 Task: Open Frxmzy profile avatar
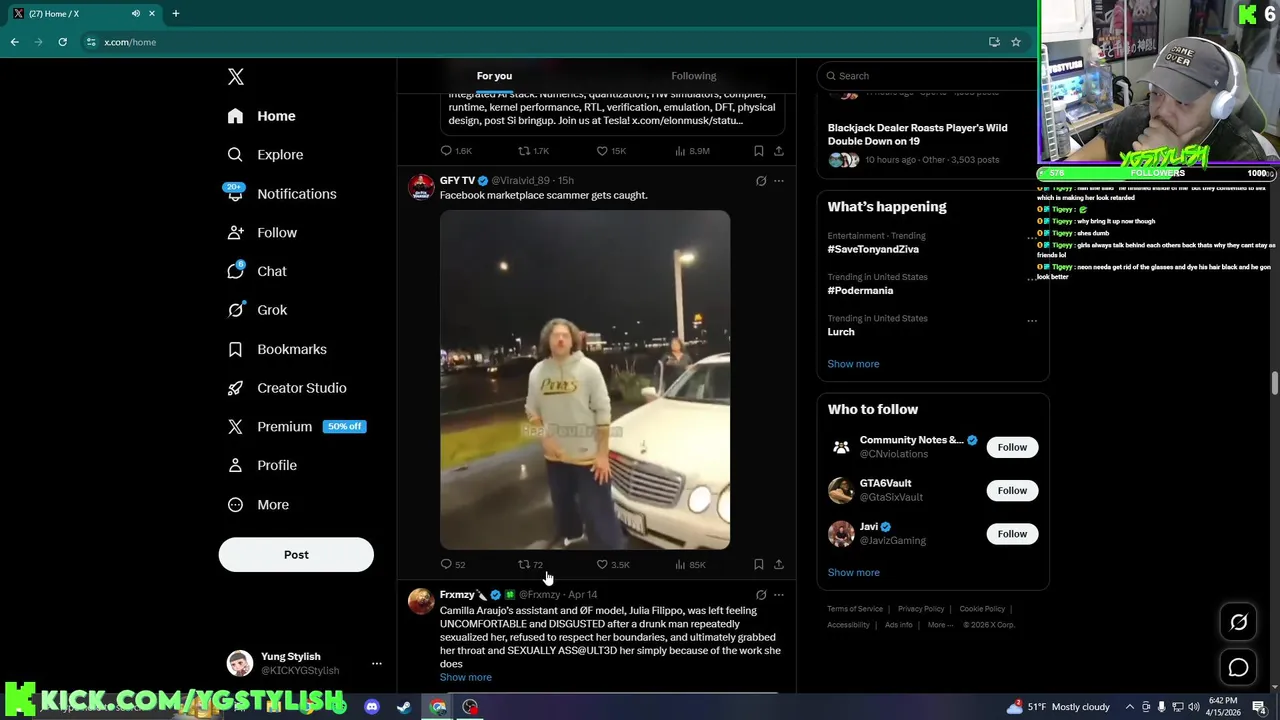point(421,601)
